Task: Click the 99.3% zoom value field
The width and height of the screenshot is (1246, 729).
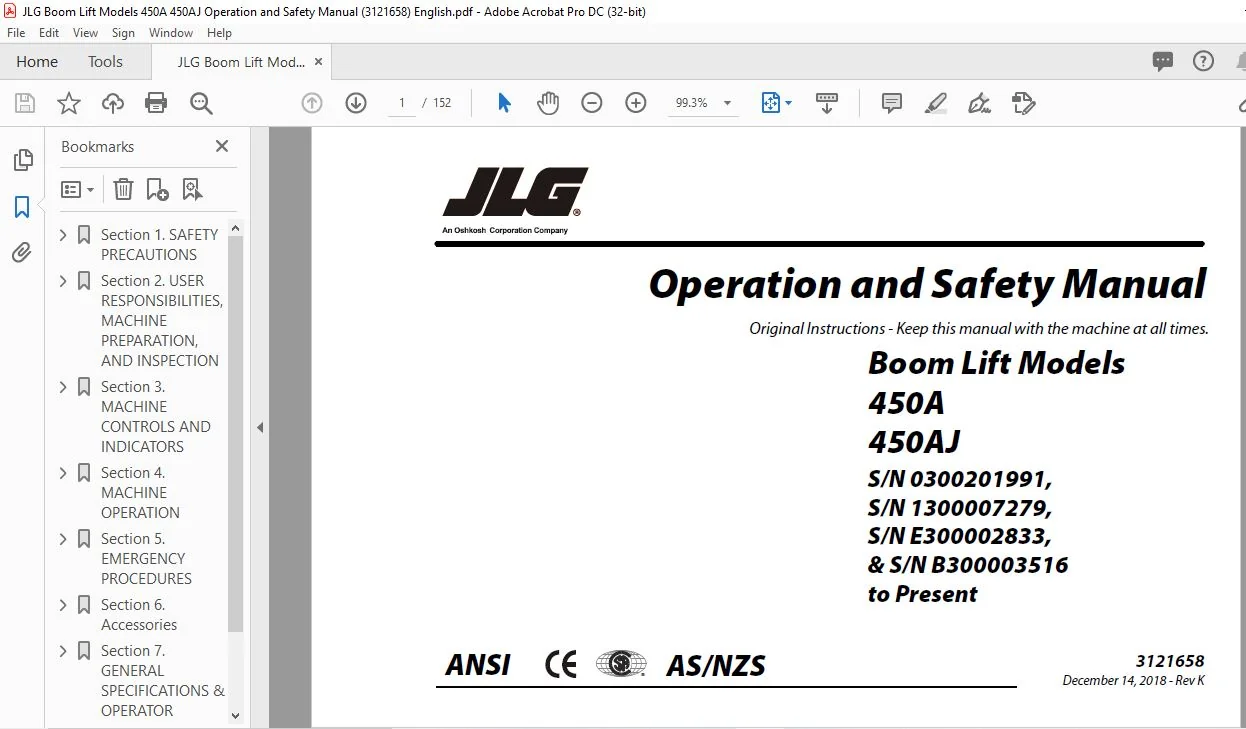Action: [x=691, y=103]
